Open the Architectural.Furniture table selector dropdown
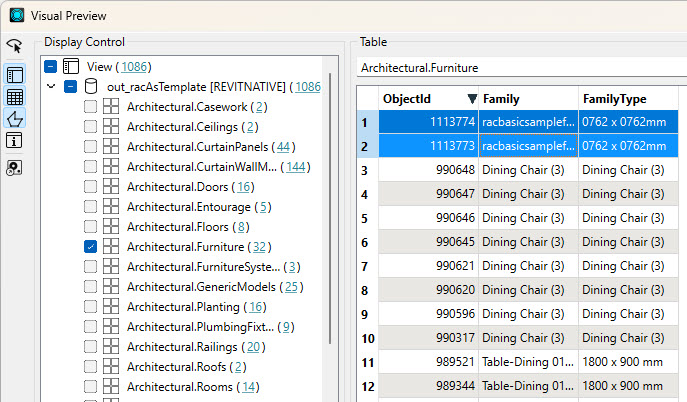This screenshot has width=687, height=402. [x=521, y=68]
